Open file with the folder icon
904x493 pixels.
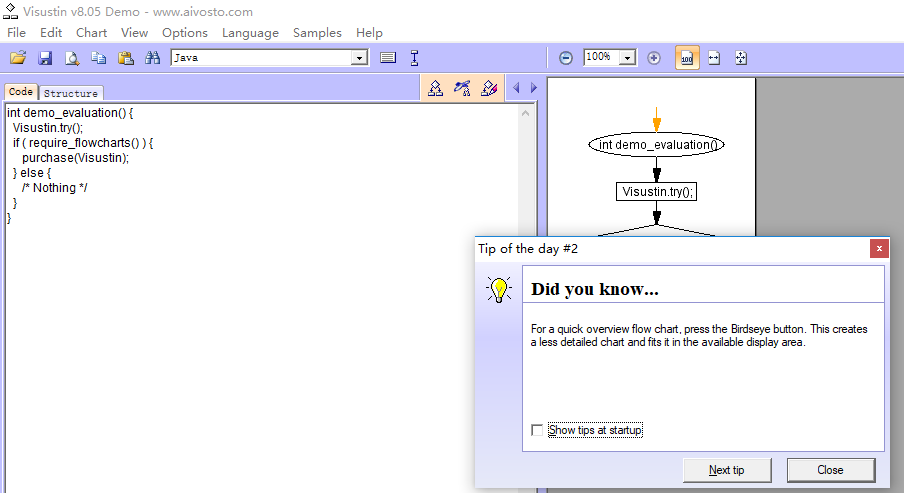pyautogui.click(x=18, y=58)
